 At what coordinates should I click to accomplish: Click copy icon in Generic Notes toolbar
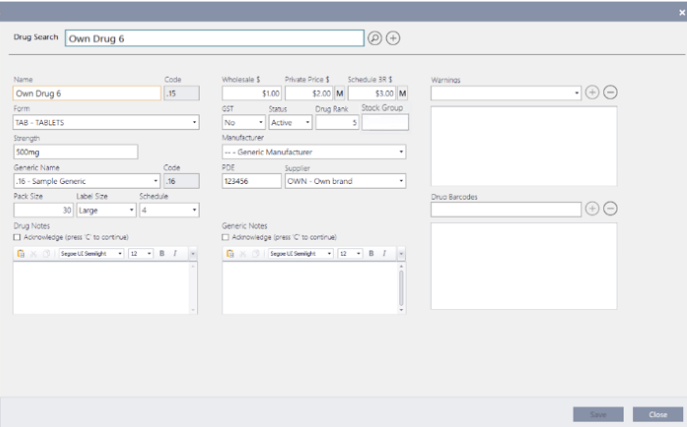click(255, 254)
